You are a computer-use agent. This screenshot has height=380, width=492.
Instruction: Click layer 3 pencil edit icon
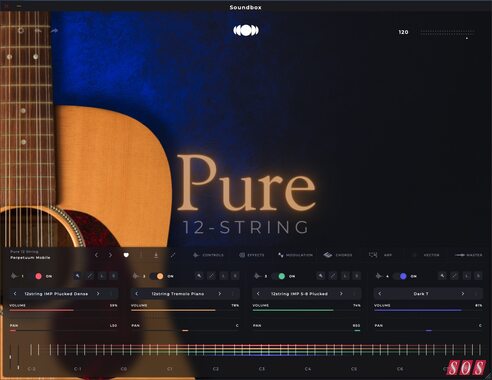click(x=333, y=276)
